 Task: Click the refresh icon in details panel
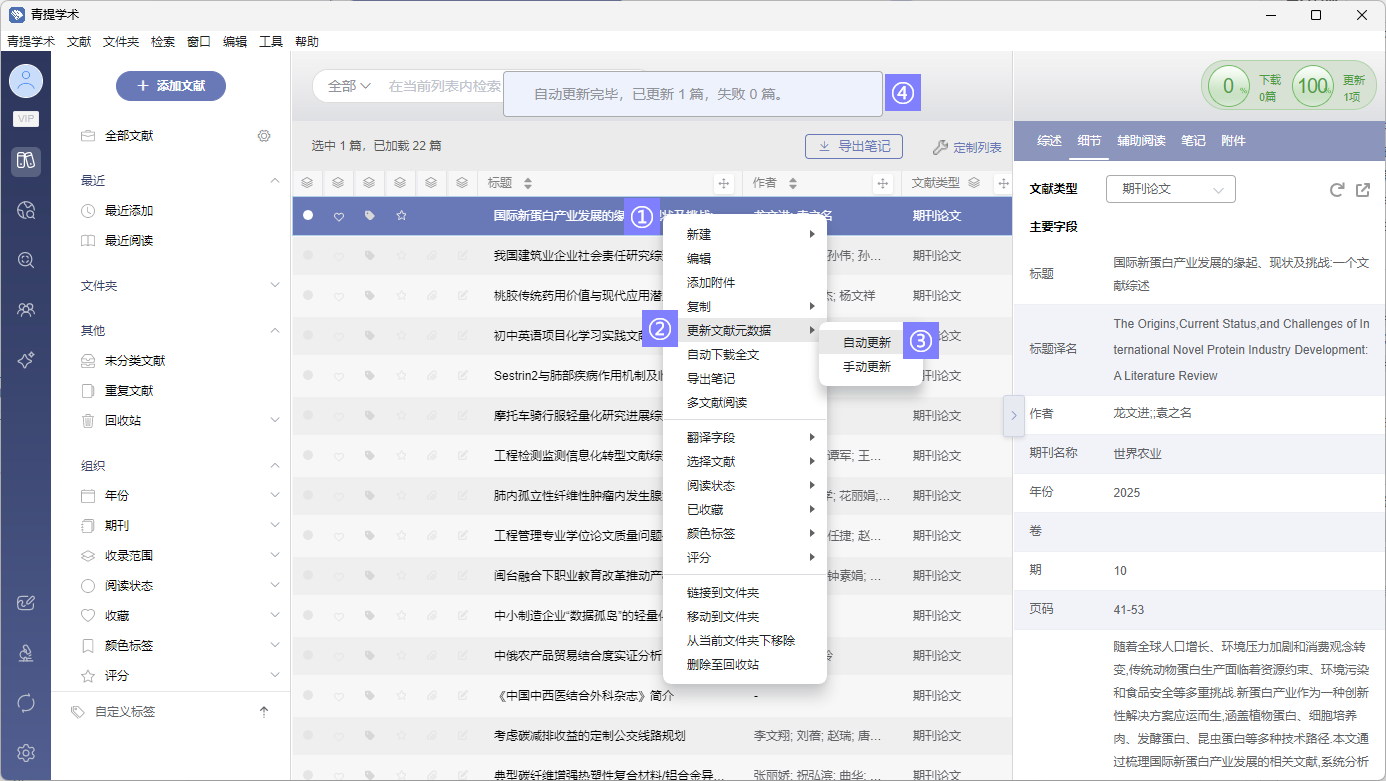[x=1337, y=190]
